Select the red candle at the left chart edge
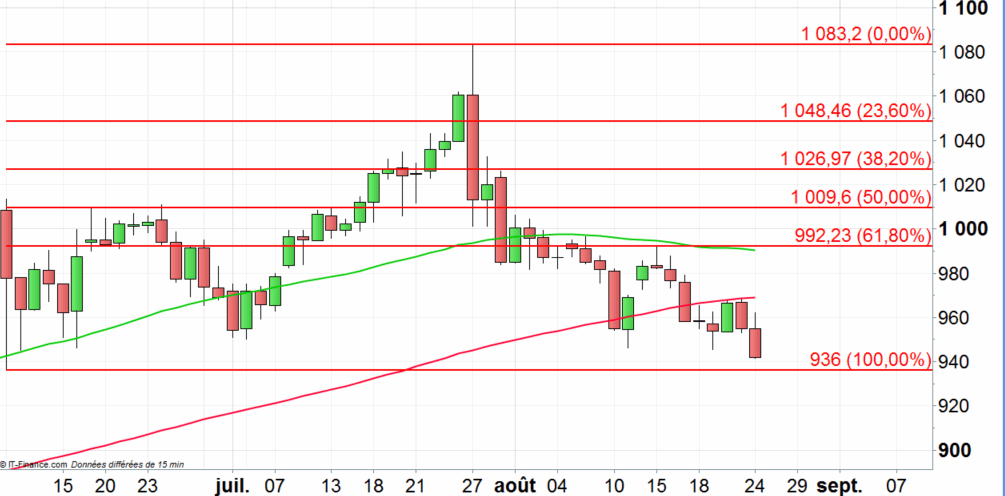This screenshot has width=1005, height=496. pyautogui.click(x=6, y=244)
